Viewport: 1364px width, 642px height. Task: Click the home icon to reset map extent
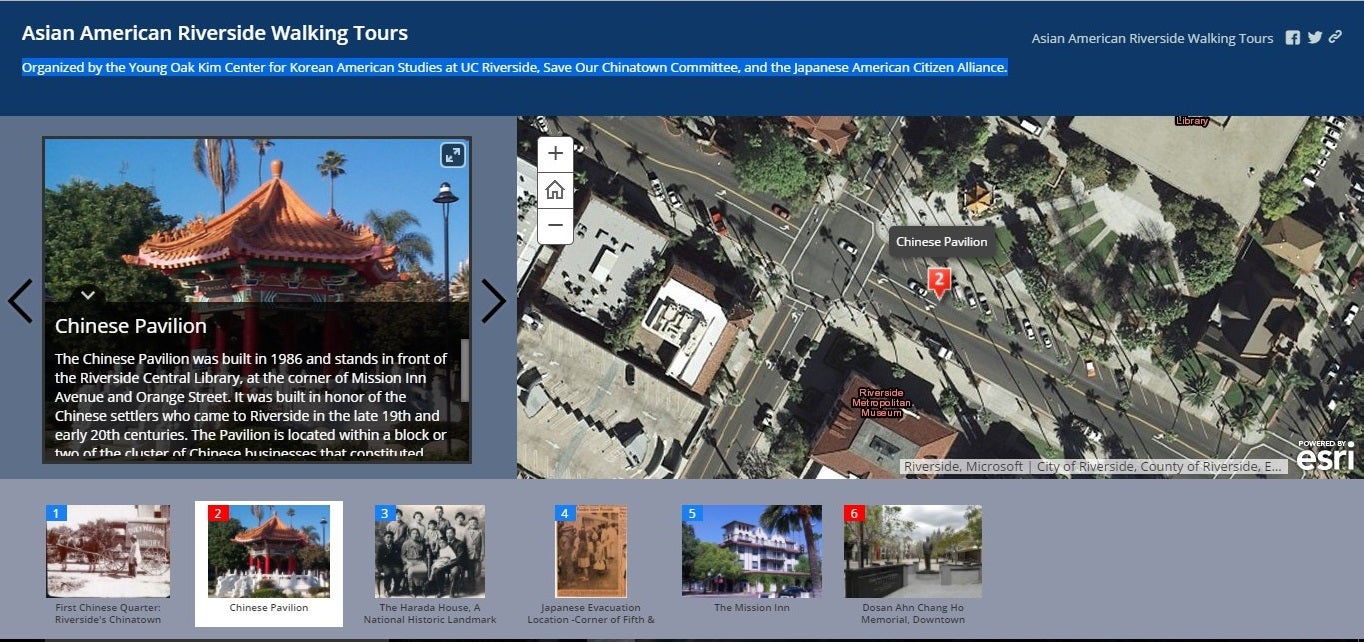[555, 190]
